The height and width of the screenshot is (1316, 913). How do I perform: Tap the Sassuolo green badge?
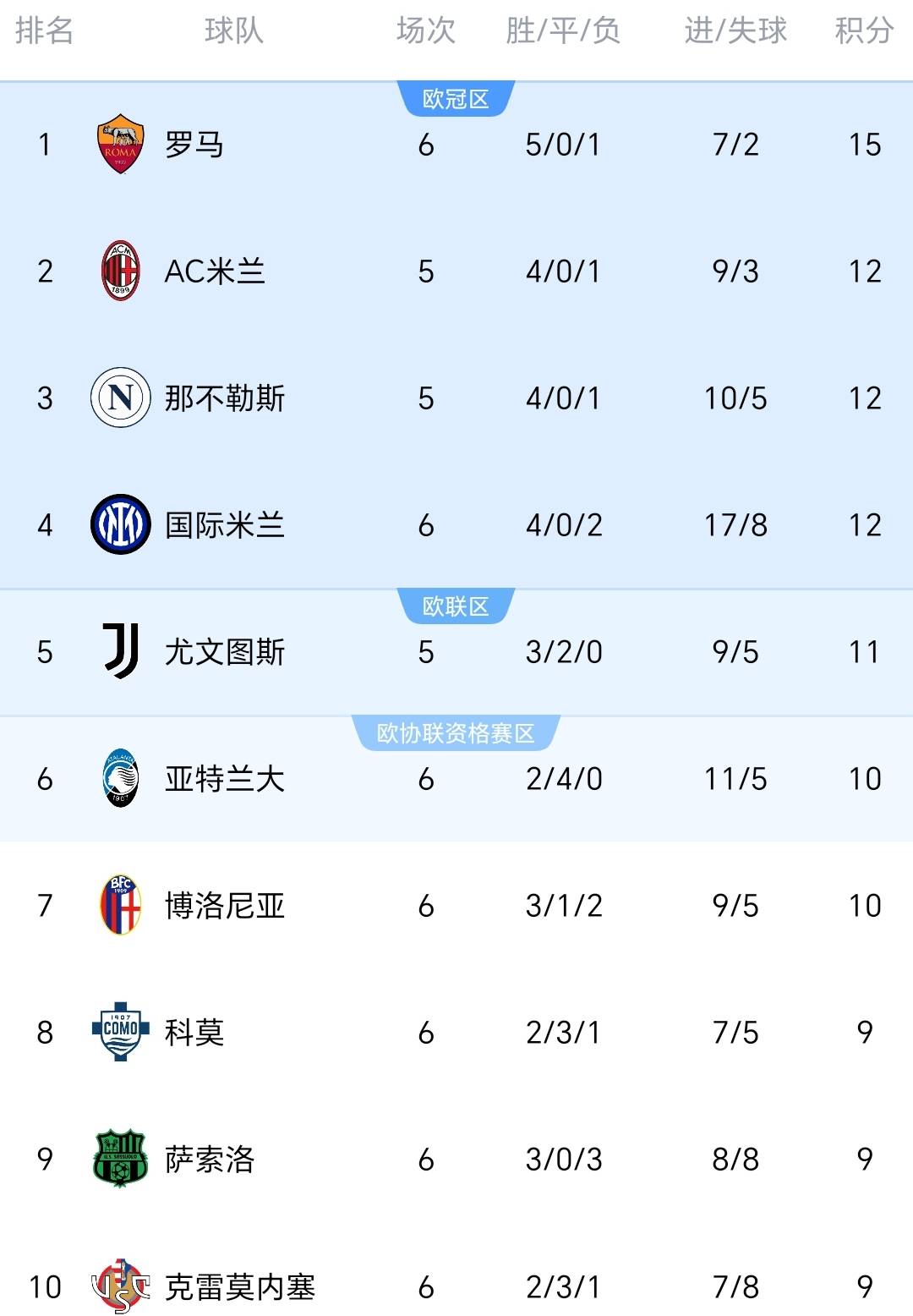[120, 1159]
